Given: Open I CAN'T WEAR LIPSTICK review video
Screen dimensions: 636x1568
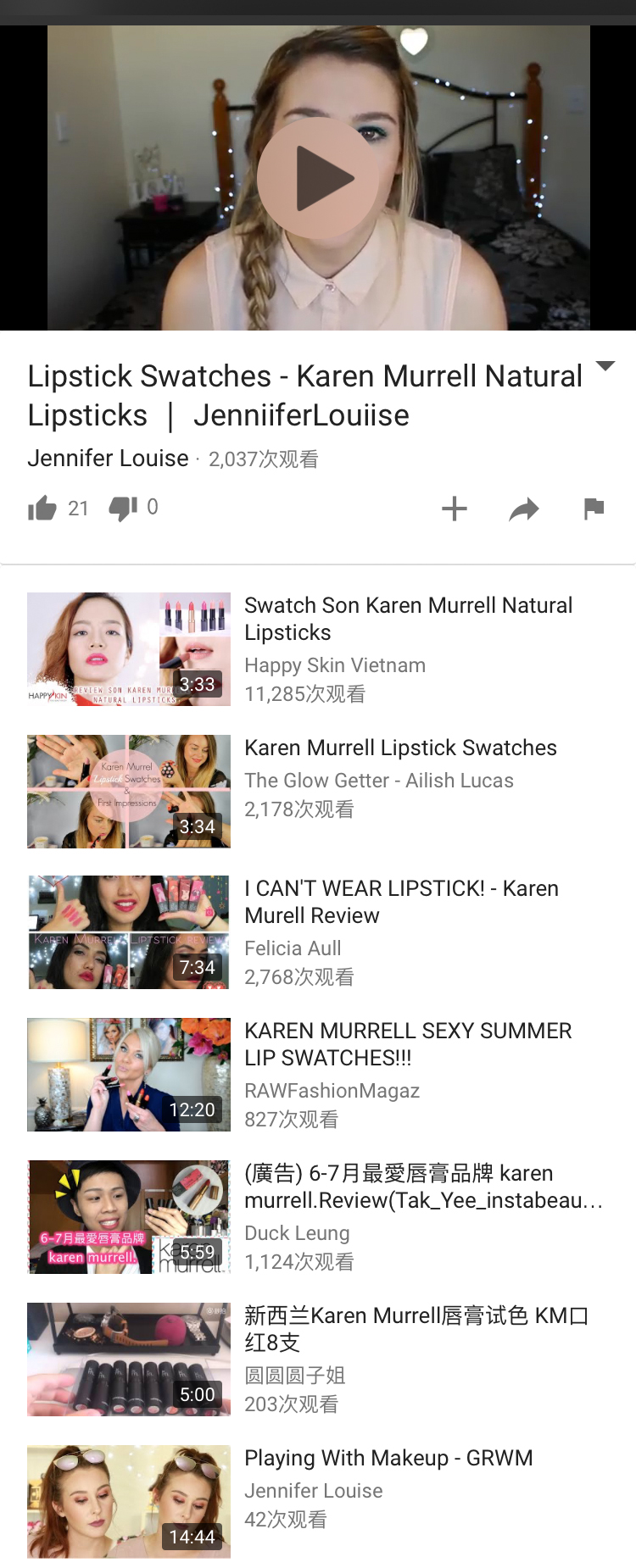Looking at the screenshot, I should pos(401,902).
